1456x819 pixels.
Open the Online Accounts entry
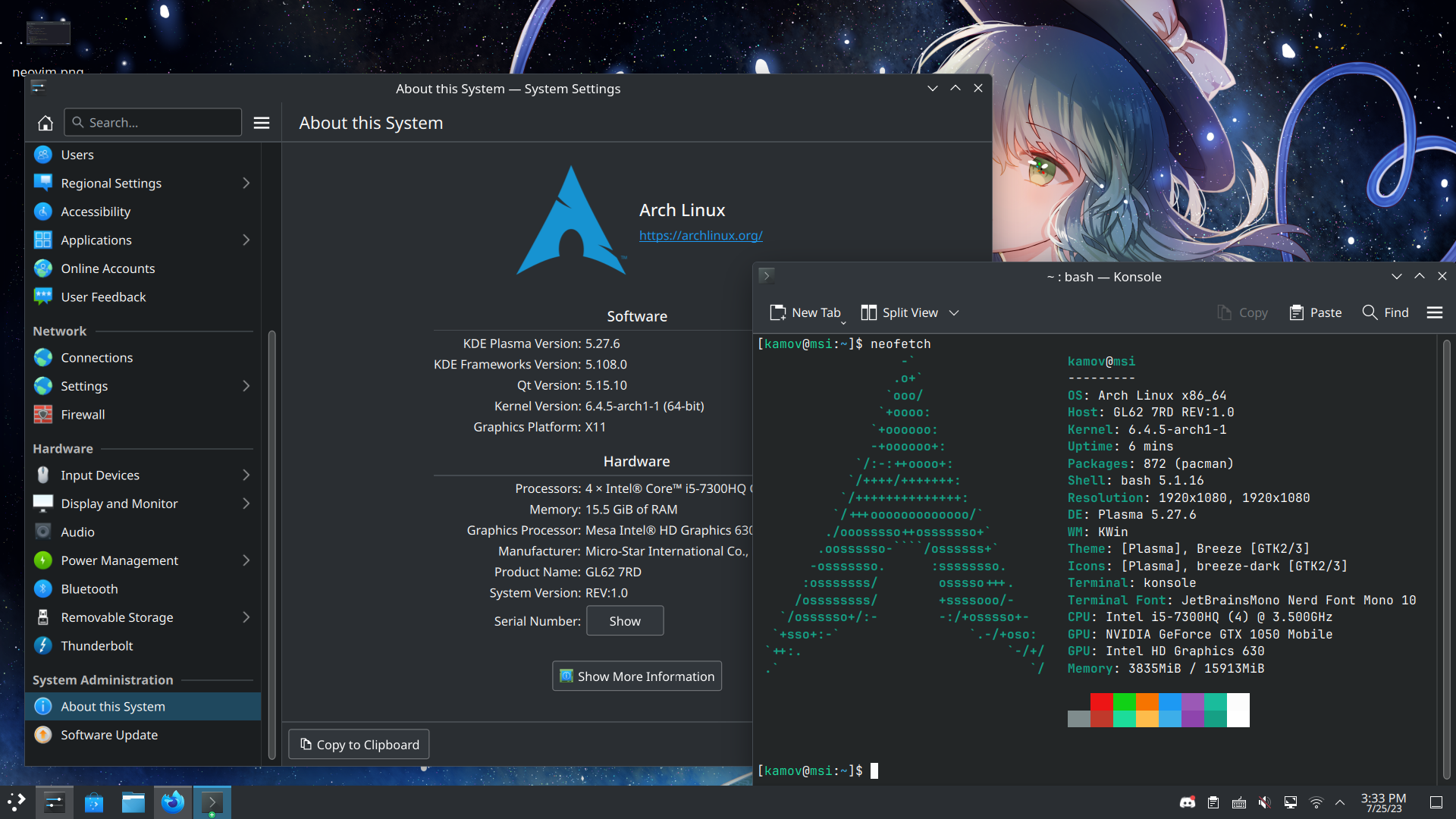click(143, 268)
